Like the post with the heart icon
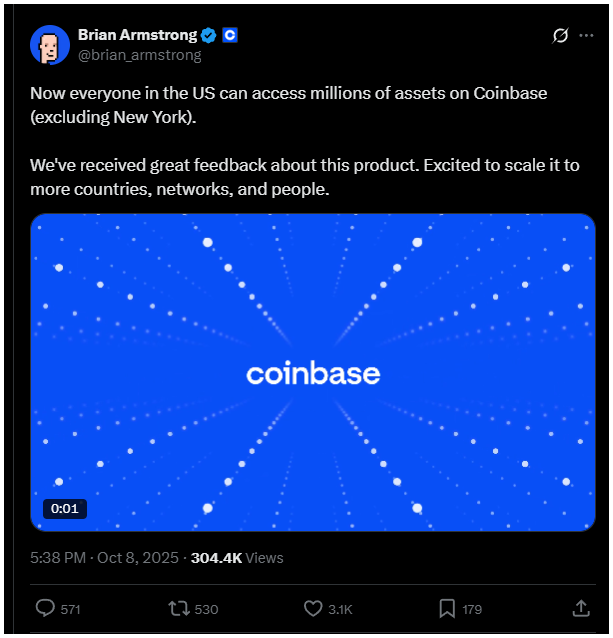The width and height of the screenshot is (613, 638). tap(313, 608)
